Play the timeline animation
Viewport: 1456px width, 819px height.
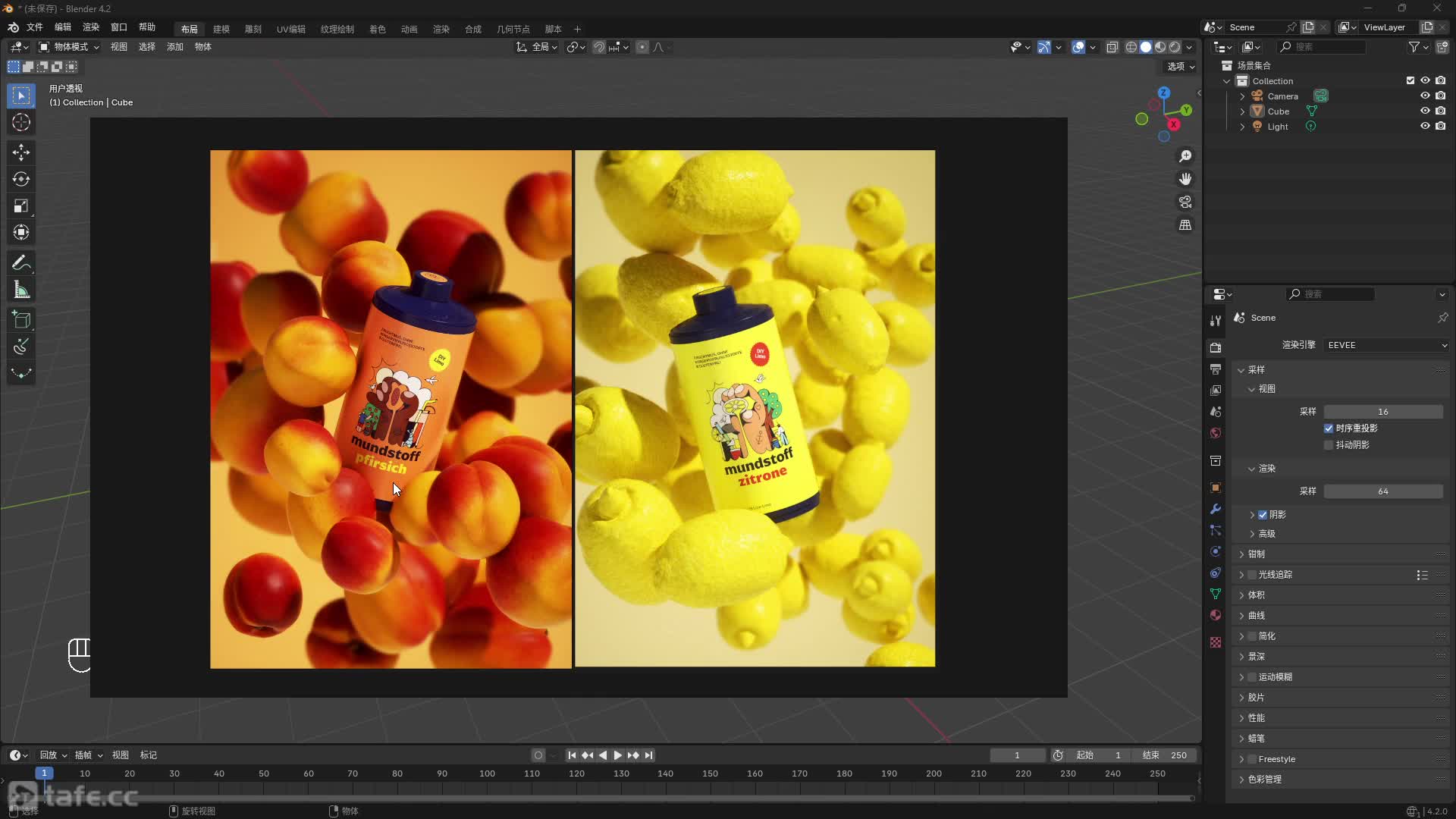point(617,755)
